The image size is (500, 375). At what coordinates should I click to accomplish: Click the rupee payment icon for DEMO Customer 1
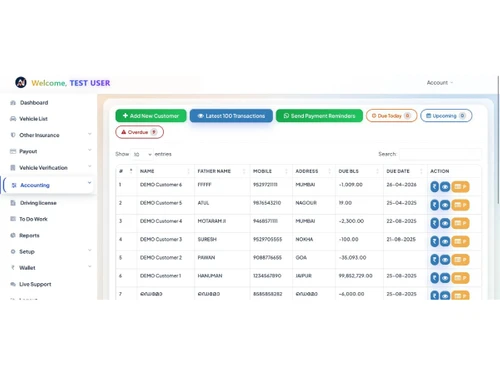click(x=434, y=278)
